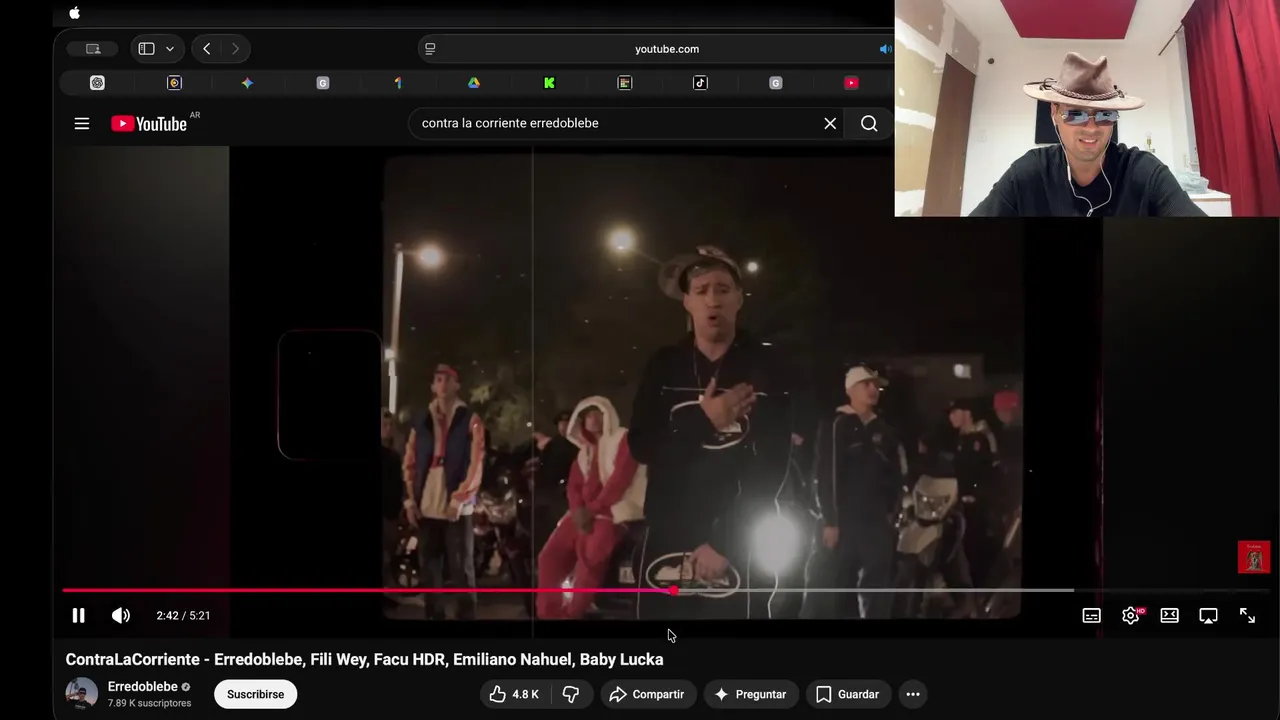Click the Preguntar ask button
The width and height of the screenshot is (1280, 720).
click(x=750, y=694)
